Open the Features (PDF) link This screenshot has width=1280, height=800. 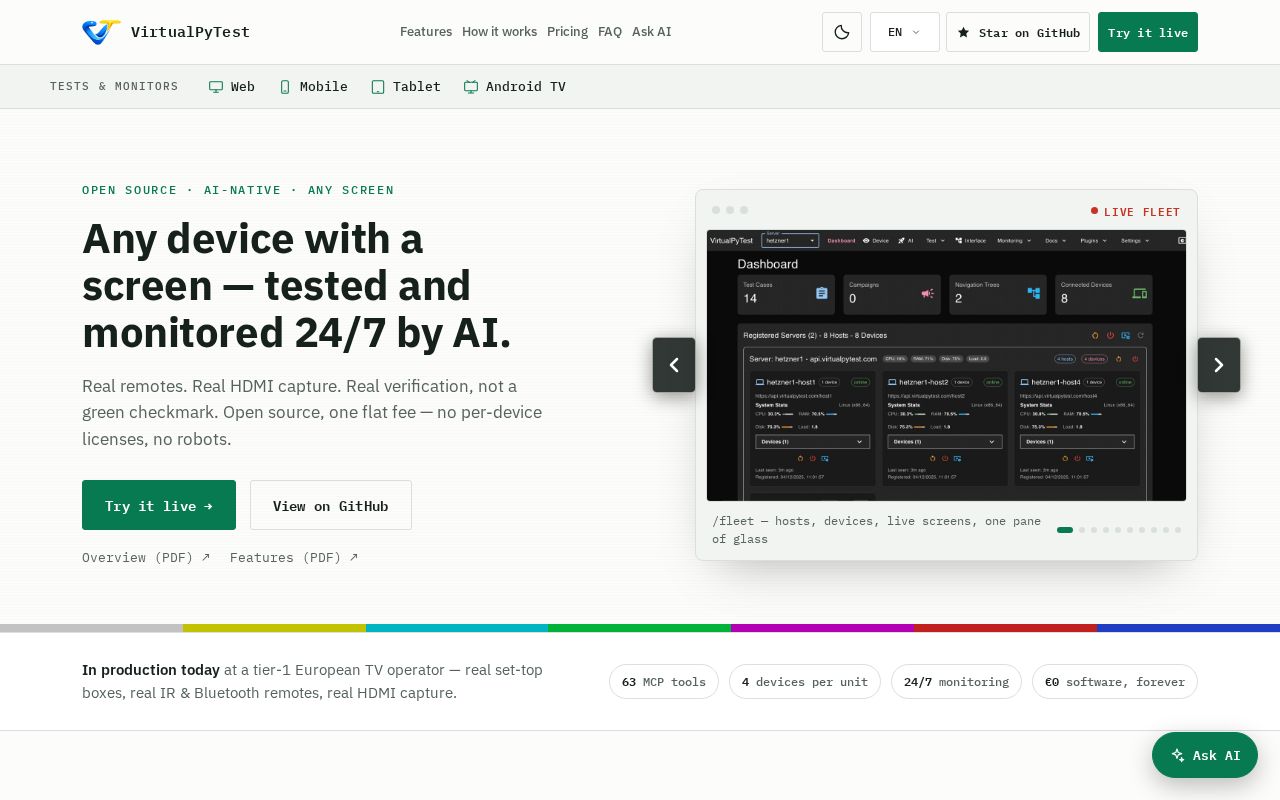[x=294, y=558]
